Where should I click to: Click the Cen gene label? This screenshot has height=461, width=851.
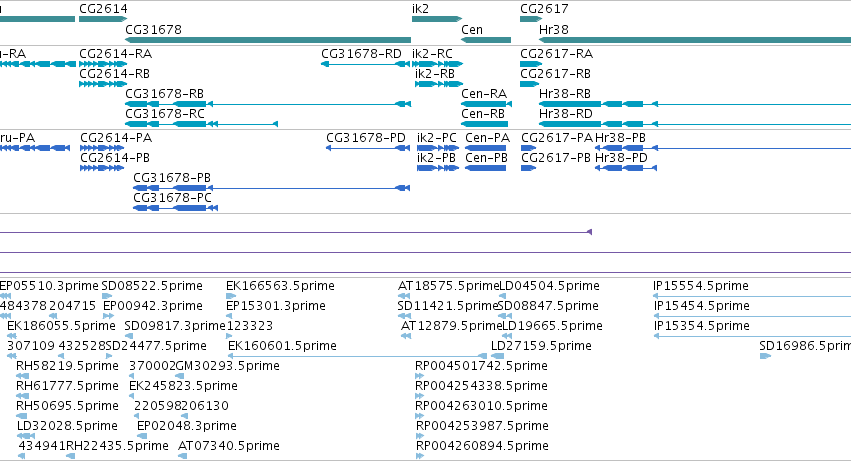point(472,29)
